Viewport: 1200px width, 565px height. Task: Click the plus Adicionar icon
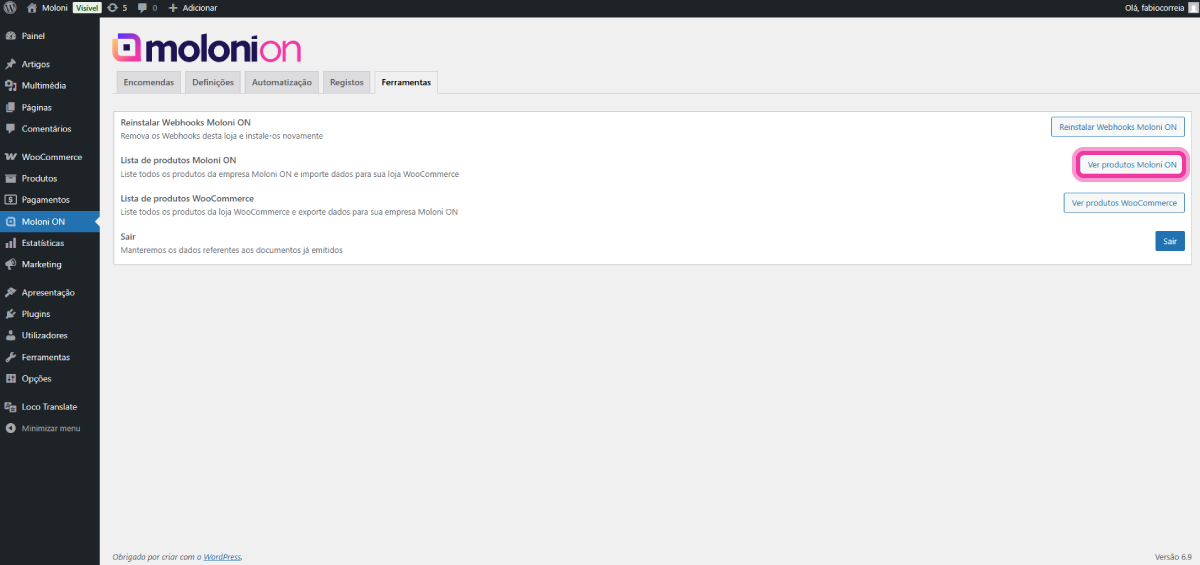[173, 7]
